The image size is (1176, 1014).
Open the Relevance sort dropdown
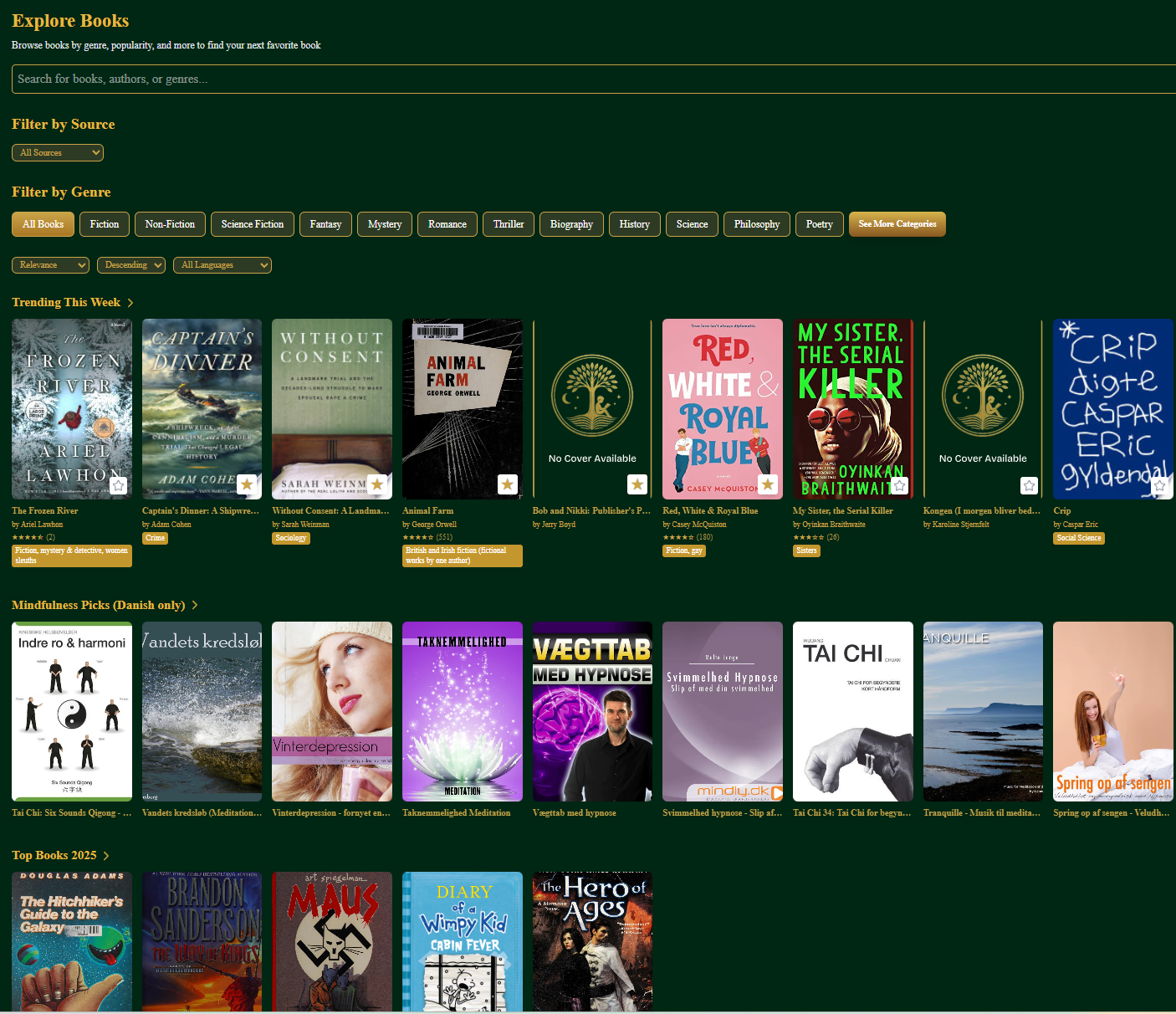[50, 264]
